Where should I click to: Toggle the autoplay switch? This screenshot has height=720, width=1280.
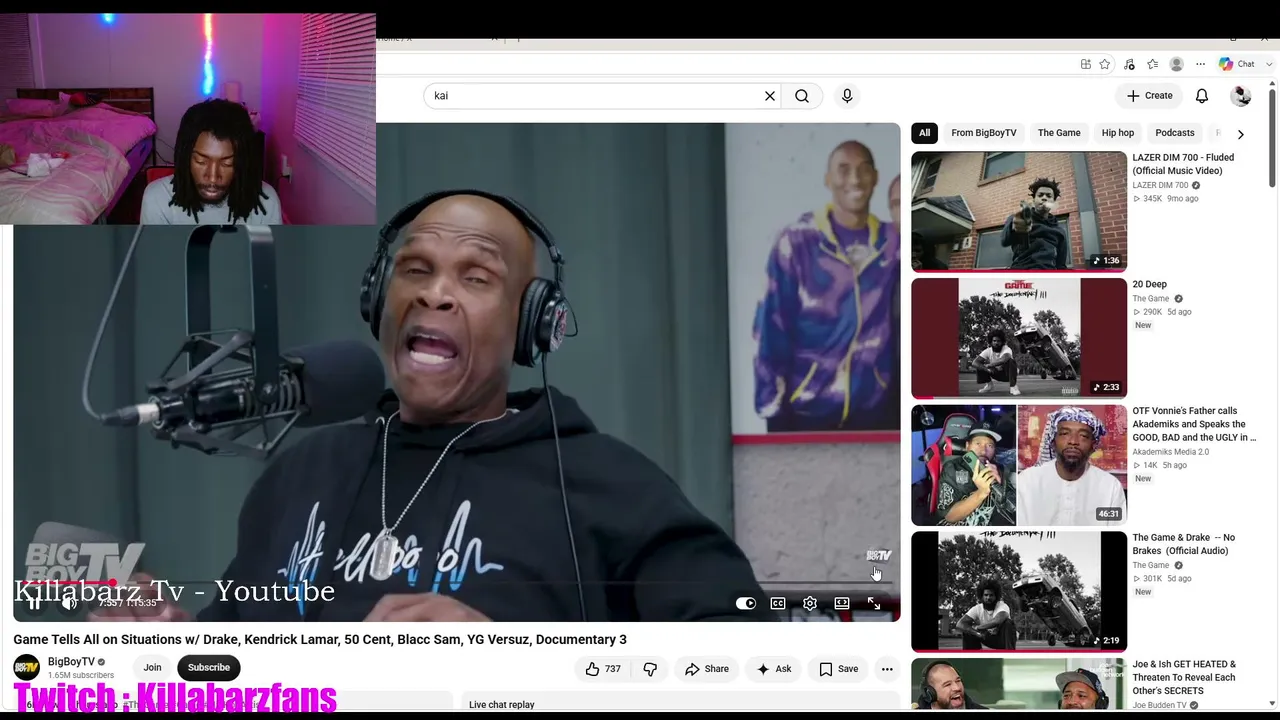pyautogui.click(x=746, y=604)
